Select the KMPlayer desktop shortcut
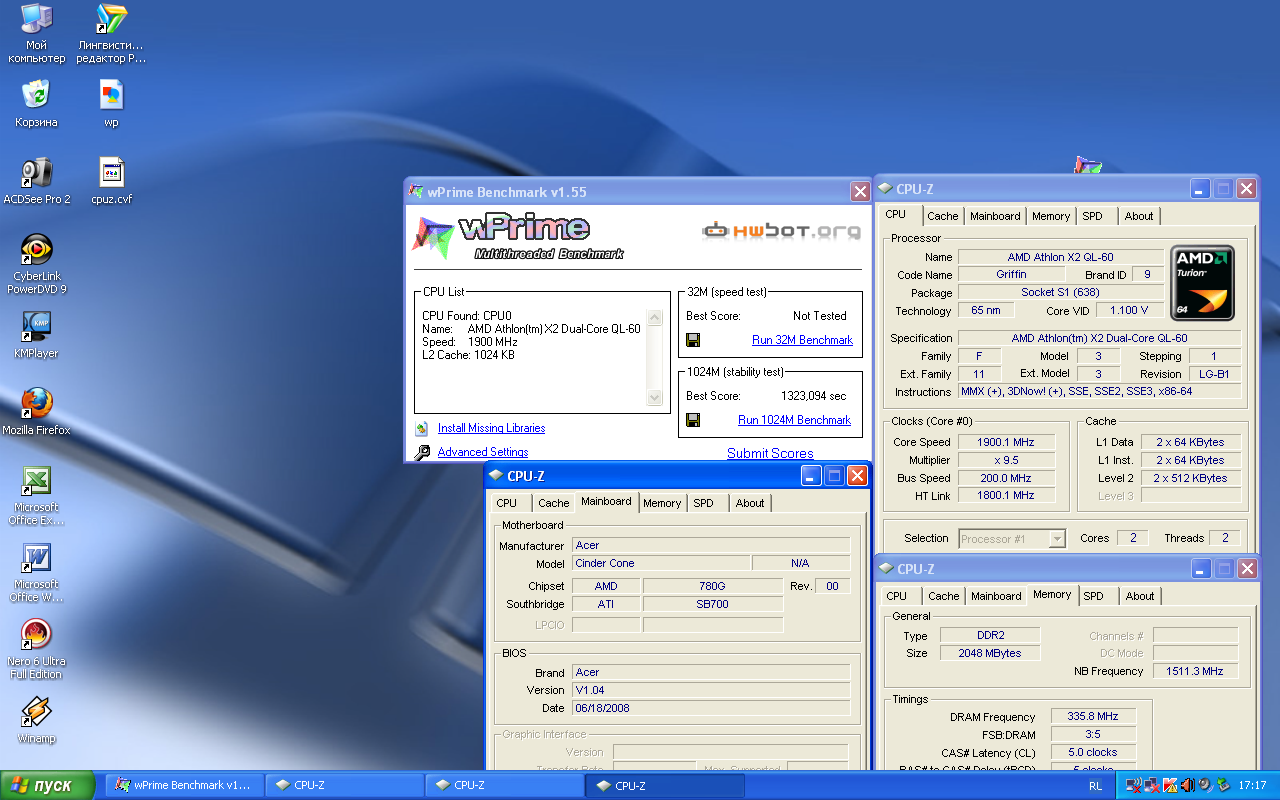1280x800 pixels. (x=36, y=335)
